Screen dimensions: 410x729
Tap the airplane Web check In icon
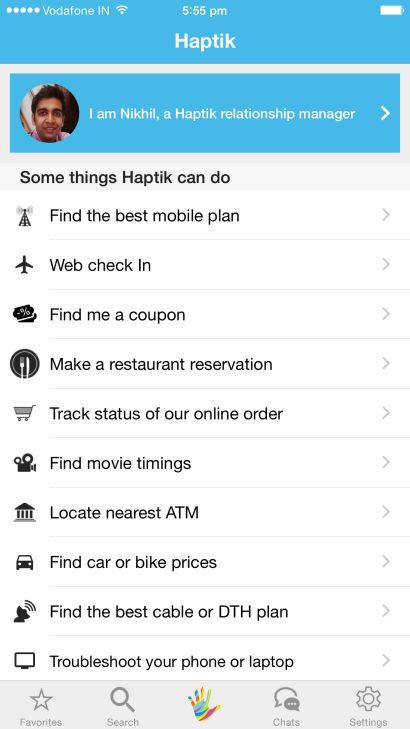tap(24, 265)
